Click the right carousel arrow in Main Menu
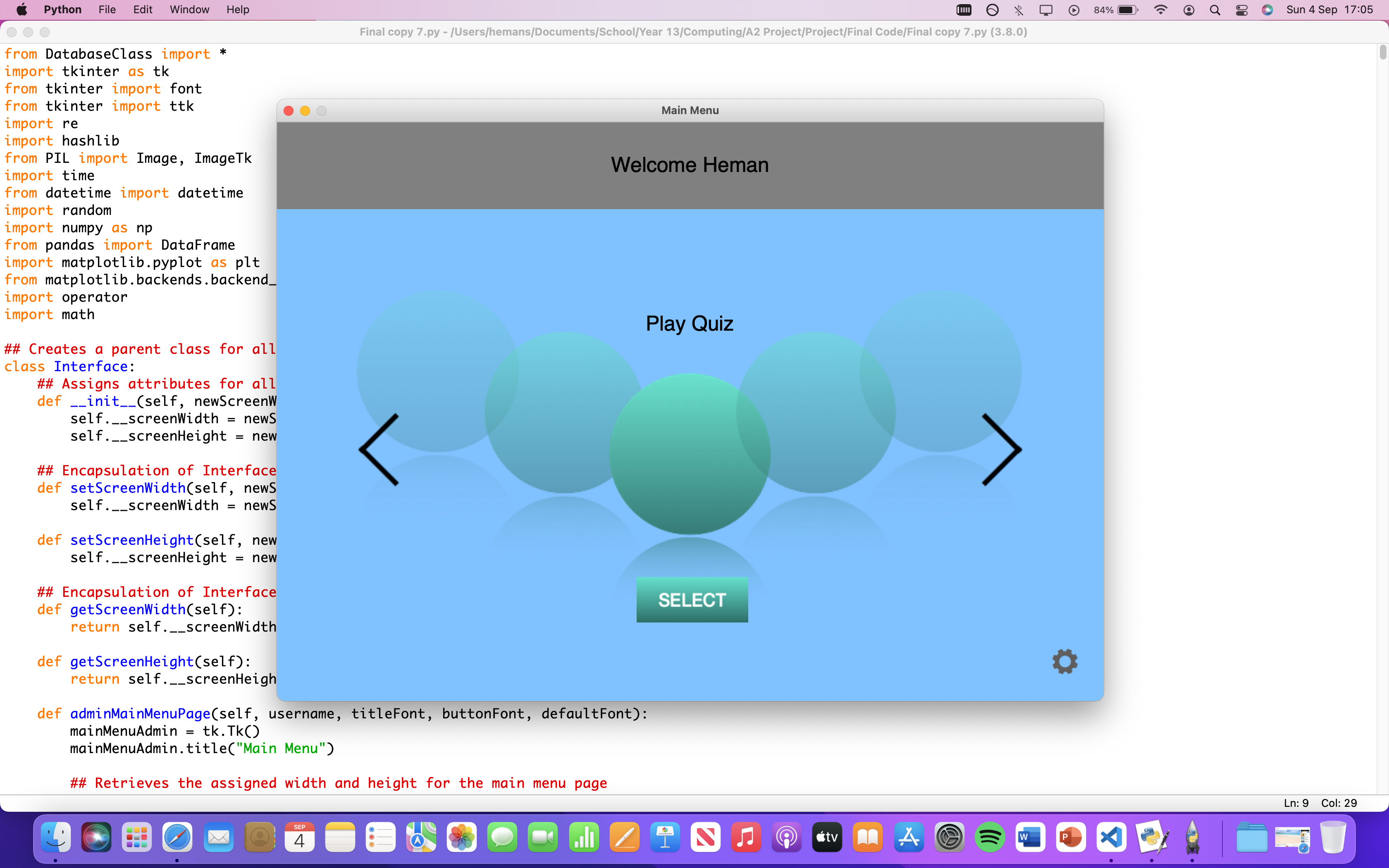The height and width of the screenshot is (868, 1389). click(1002, 450)
